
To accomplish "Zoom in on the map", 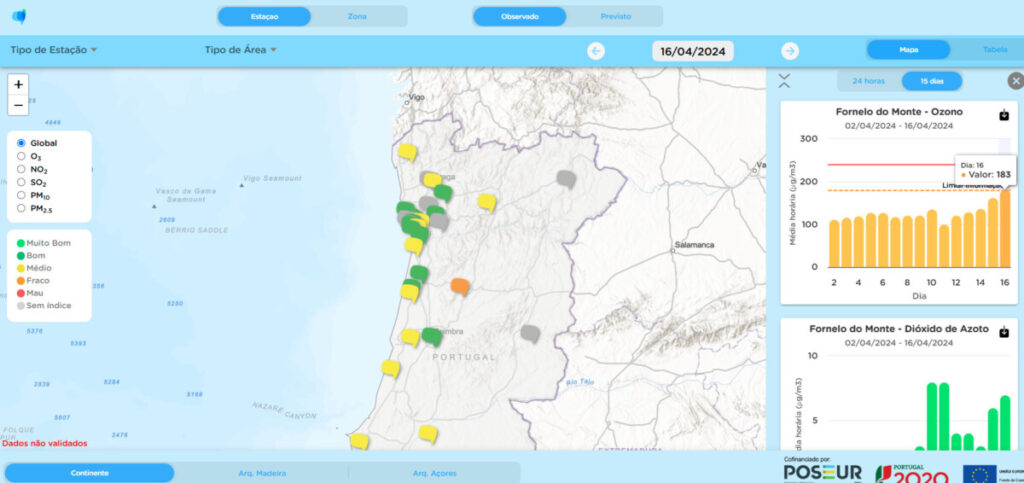I will (18, 84).
